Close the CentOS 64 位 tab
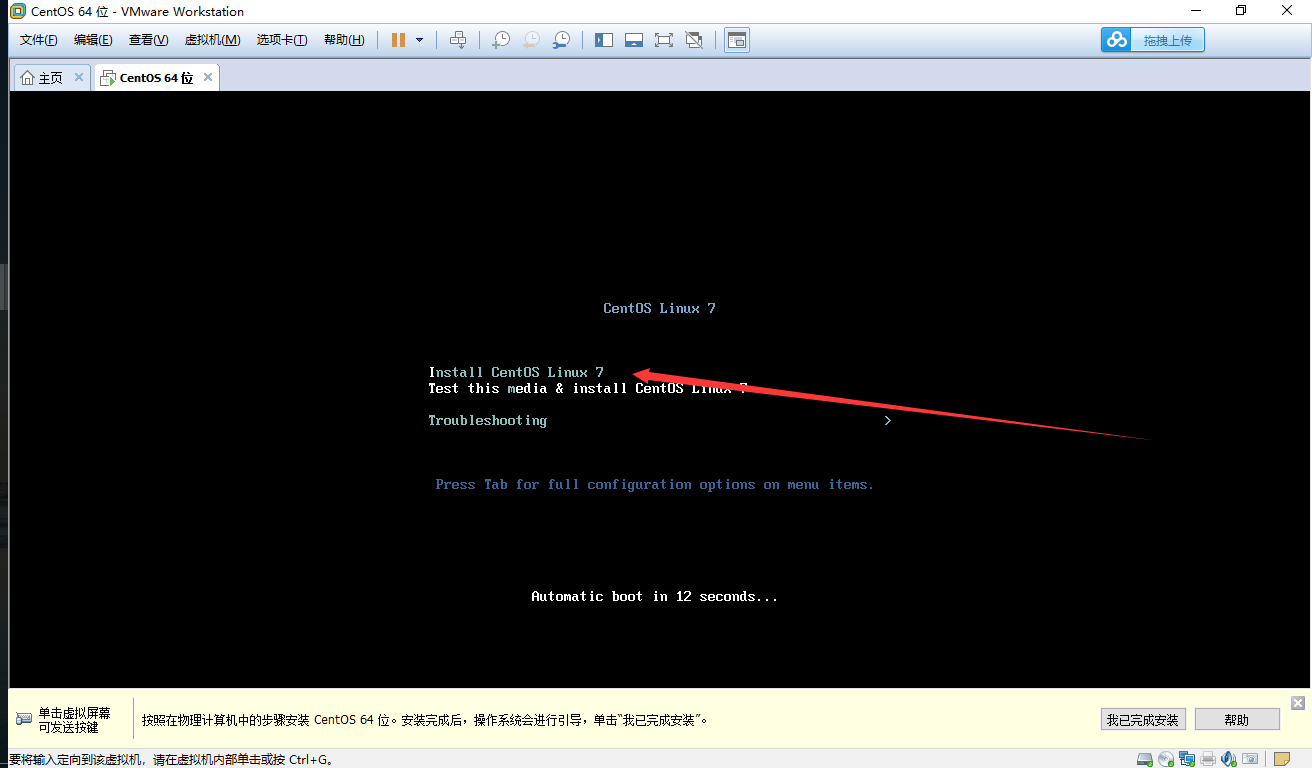 tap(208, 77)
